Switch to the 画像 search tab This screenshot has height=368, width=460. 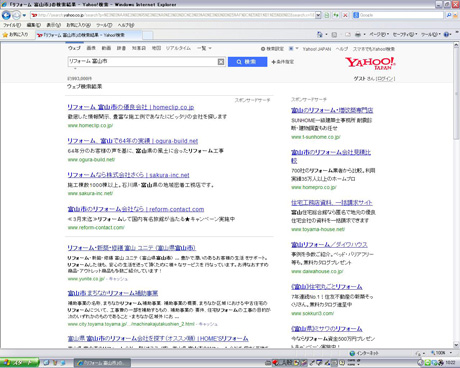91,48
